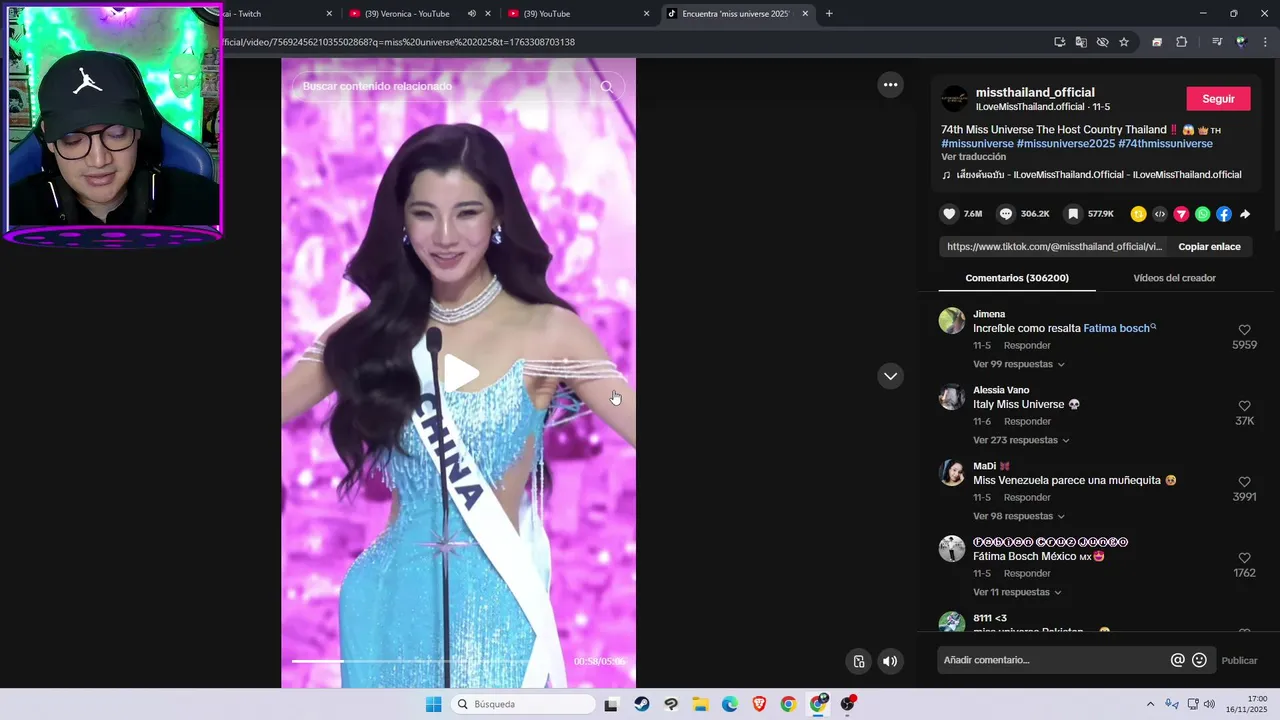Viewport: 1280px width, 720px height.
Task: Like the video via heart icon
Action: (x=950, y=214)
